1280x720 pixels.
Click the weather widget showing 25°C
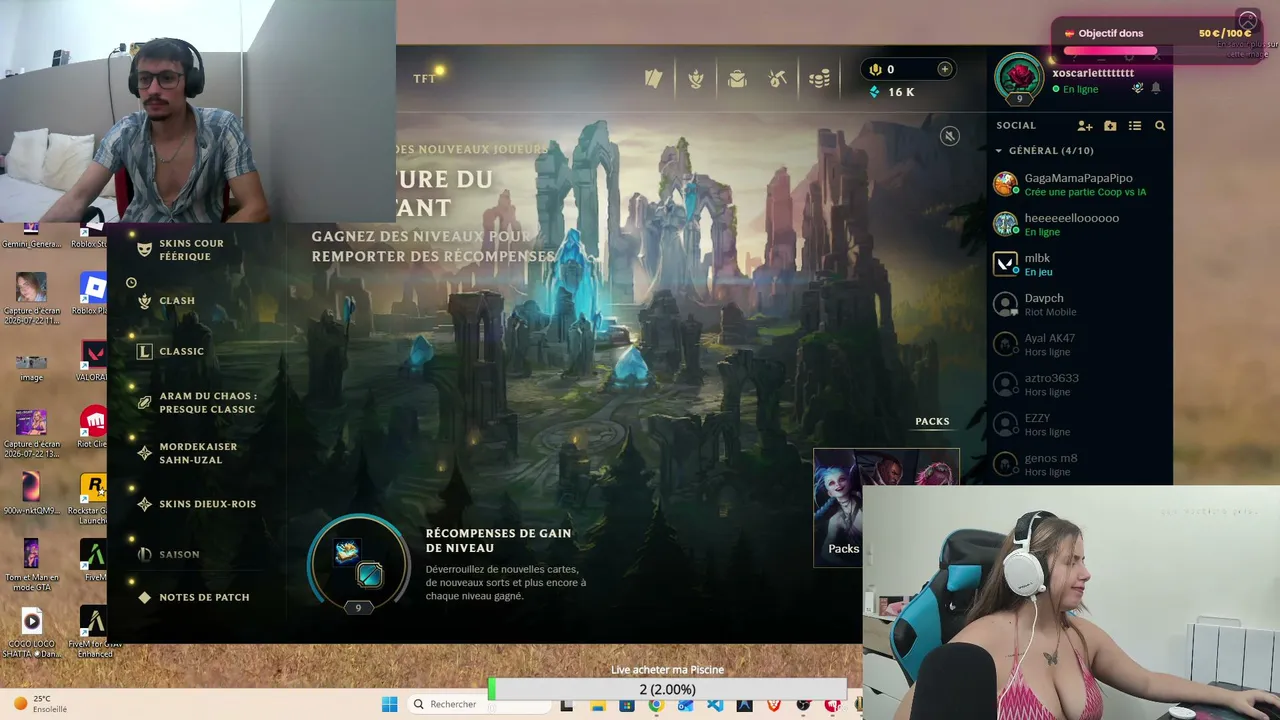40,704
